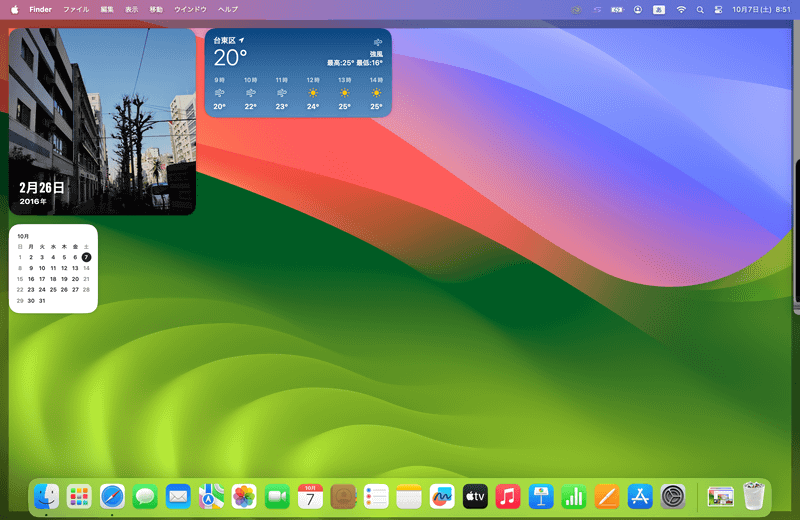
Task: Open the Apple TV app in the Dock
Action: pyautogui.click(x=475, y=496)
